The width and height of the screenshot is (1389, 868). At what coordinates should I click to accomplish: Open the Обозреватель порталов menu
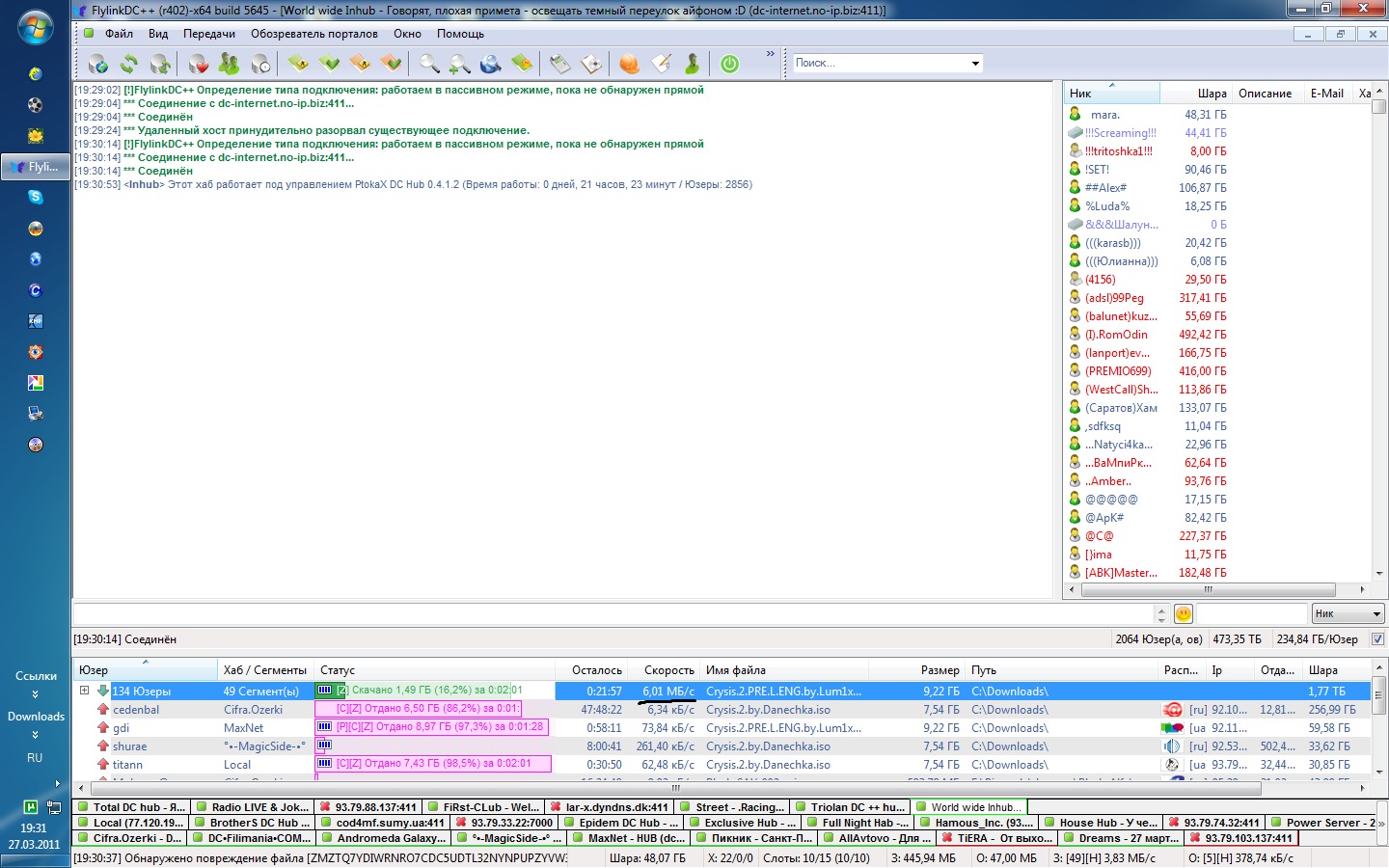[x=314, y=34]
